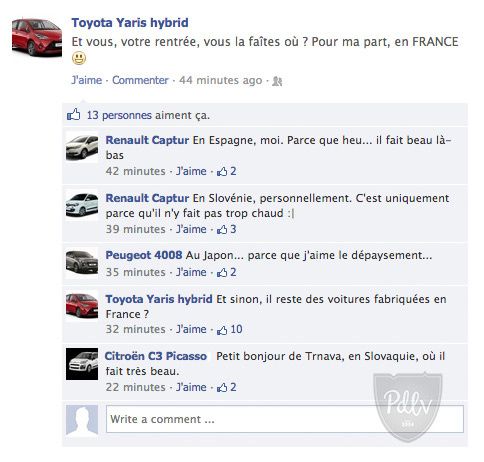
Task: Like the Citroën C3 Picasso Trnava comment
Action: 191,387
